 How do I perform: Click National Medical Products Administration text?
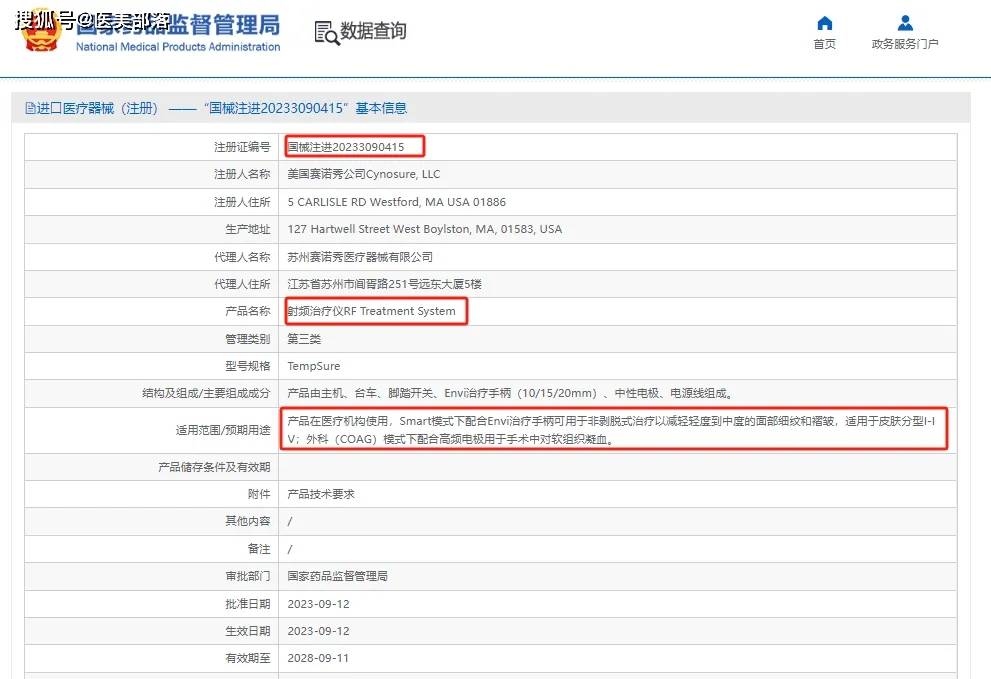tap(178, 47)
